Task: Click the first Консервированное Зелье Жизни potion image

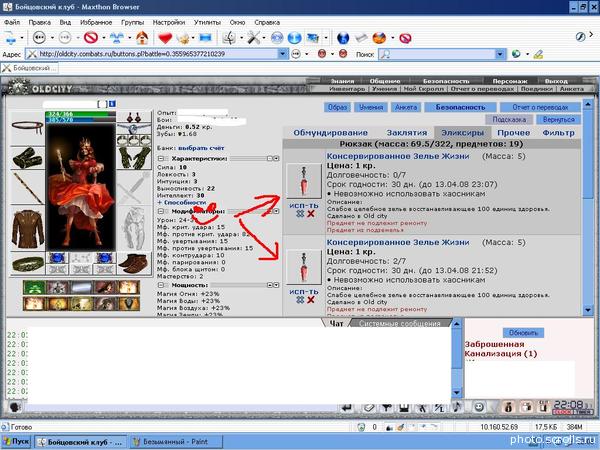Action: click(304, 181)
